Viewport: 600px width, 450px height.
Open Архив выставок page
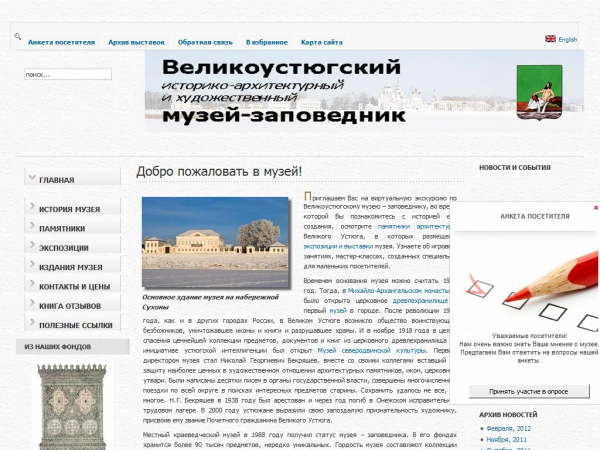136,42
